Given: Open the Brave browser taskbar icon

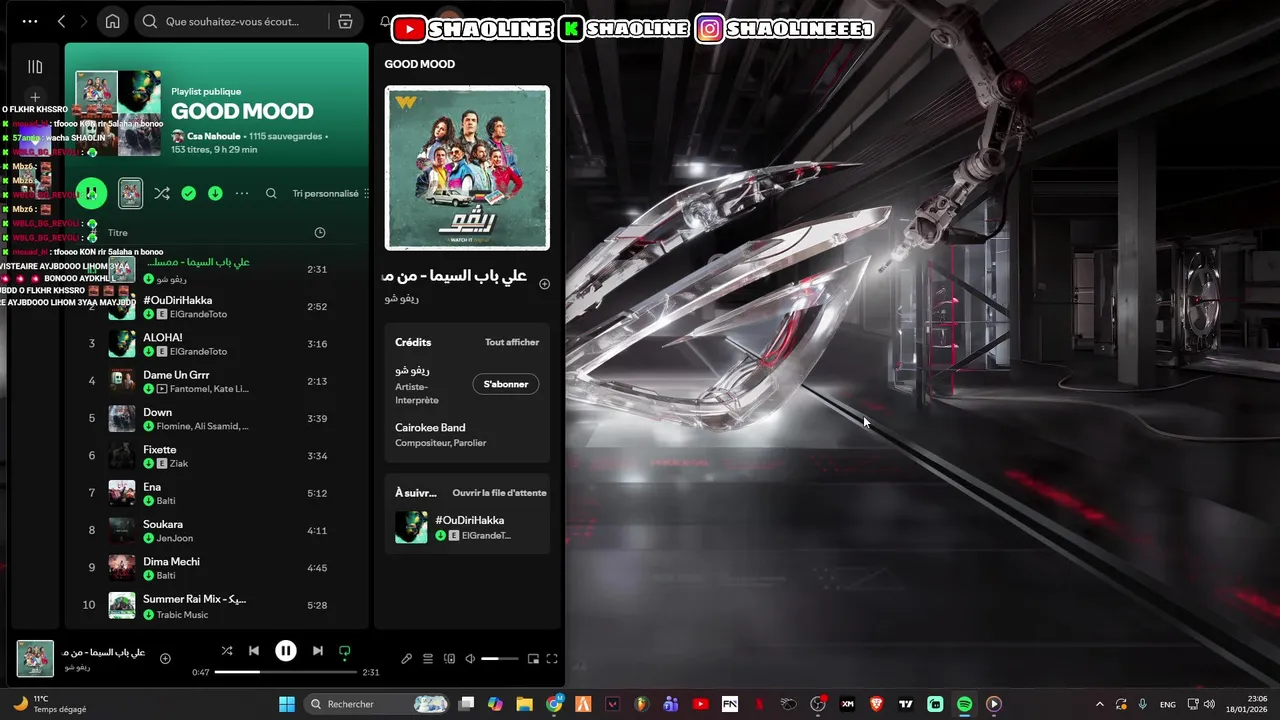Looking at the screenshot, I should (x=877, y=704).
